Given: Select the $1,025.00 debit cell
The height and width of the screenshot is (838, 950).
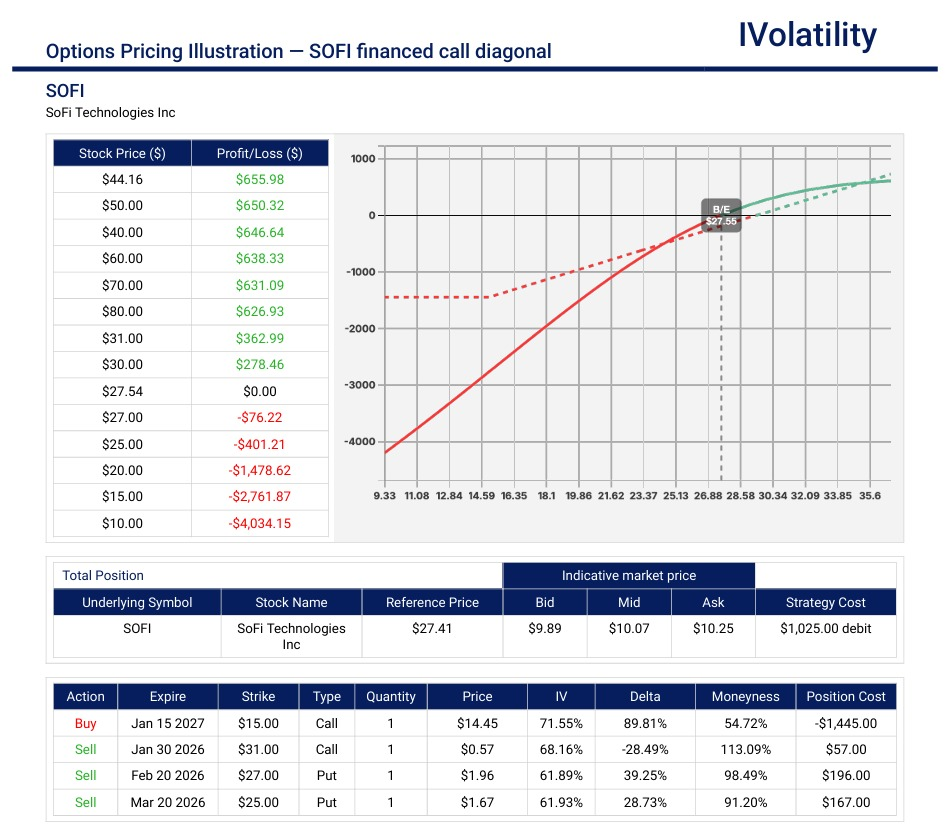Looking at the screenshot, I should click(x=825, y=628).
